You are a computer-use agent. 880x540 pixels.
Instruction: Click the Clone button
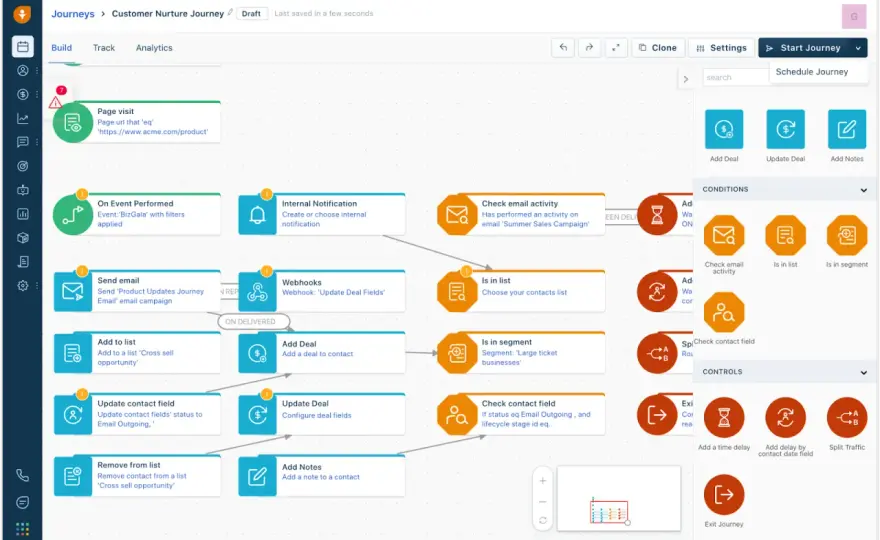pos(658,48)
